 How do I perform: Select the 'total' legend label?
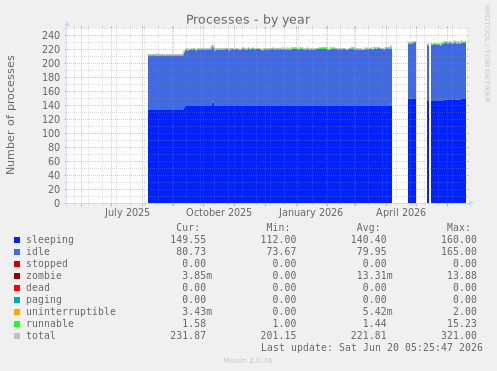[x=41, y=335]
